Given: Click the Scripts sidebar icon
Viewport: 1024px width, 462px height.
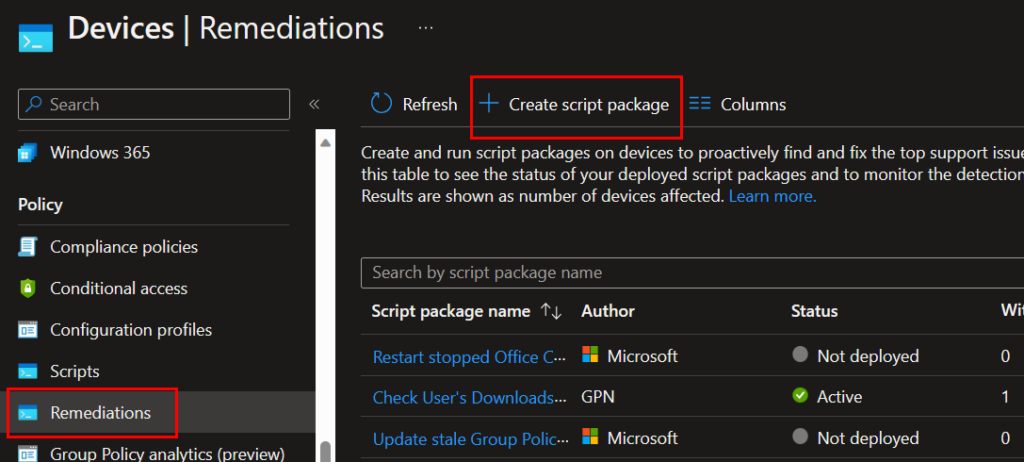Looking at the screenshot, I should tap(28, 371).
